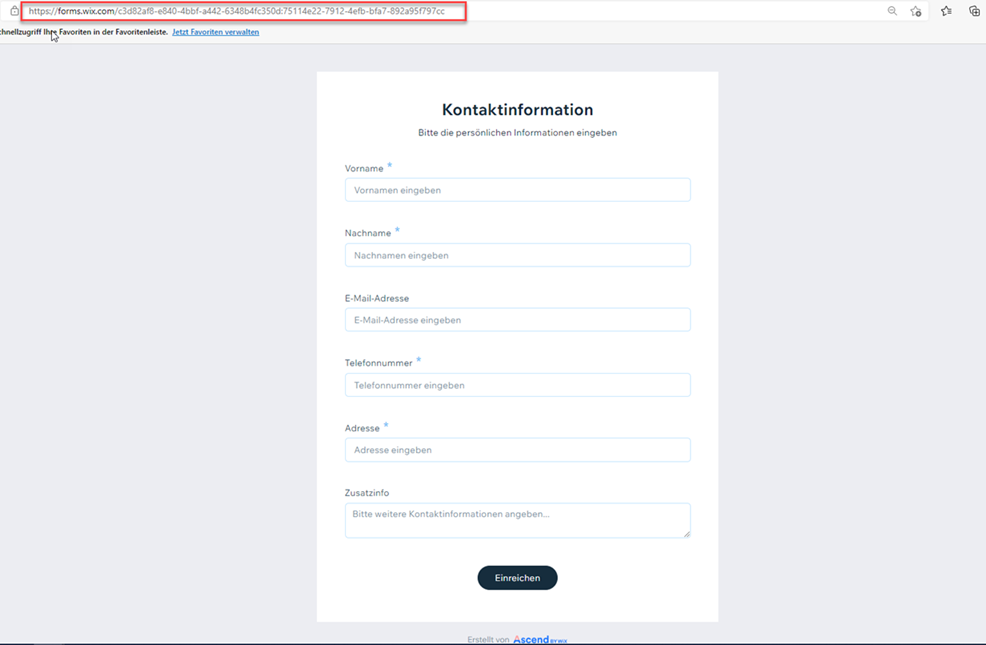Click the form subtitle instruction text
The height and width of the screenshot is (645, 986).
click(x=517, y=131)
